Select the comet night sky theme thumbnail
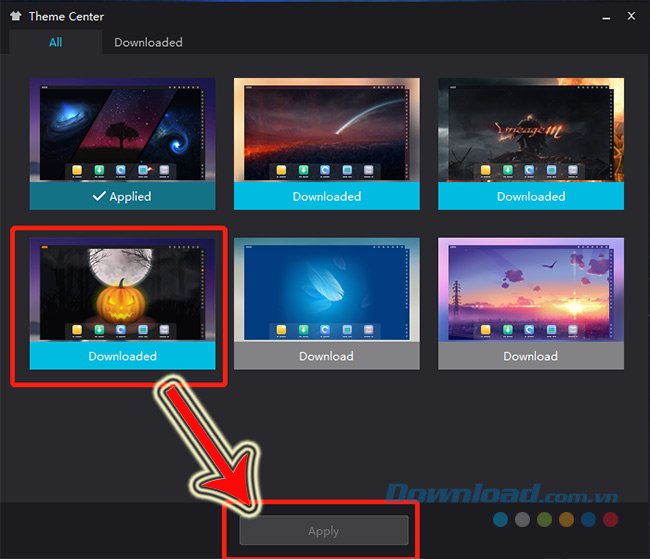 326,130
